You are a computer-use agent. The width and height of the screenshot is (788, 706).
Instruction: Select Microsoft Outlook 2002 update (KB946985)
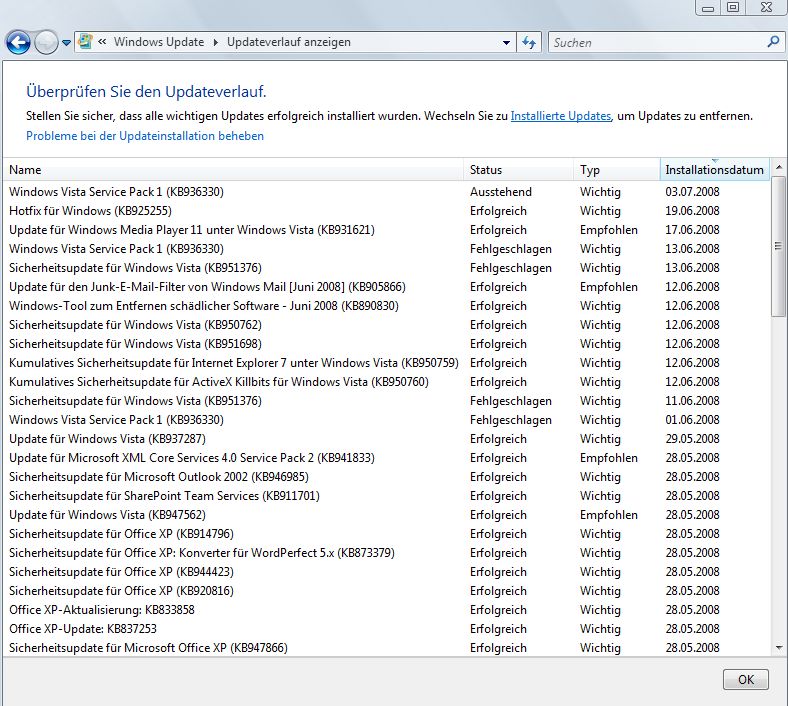coord(386,477)
